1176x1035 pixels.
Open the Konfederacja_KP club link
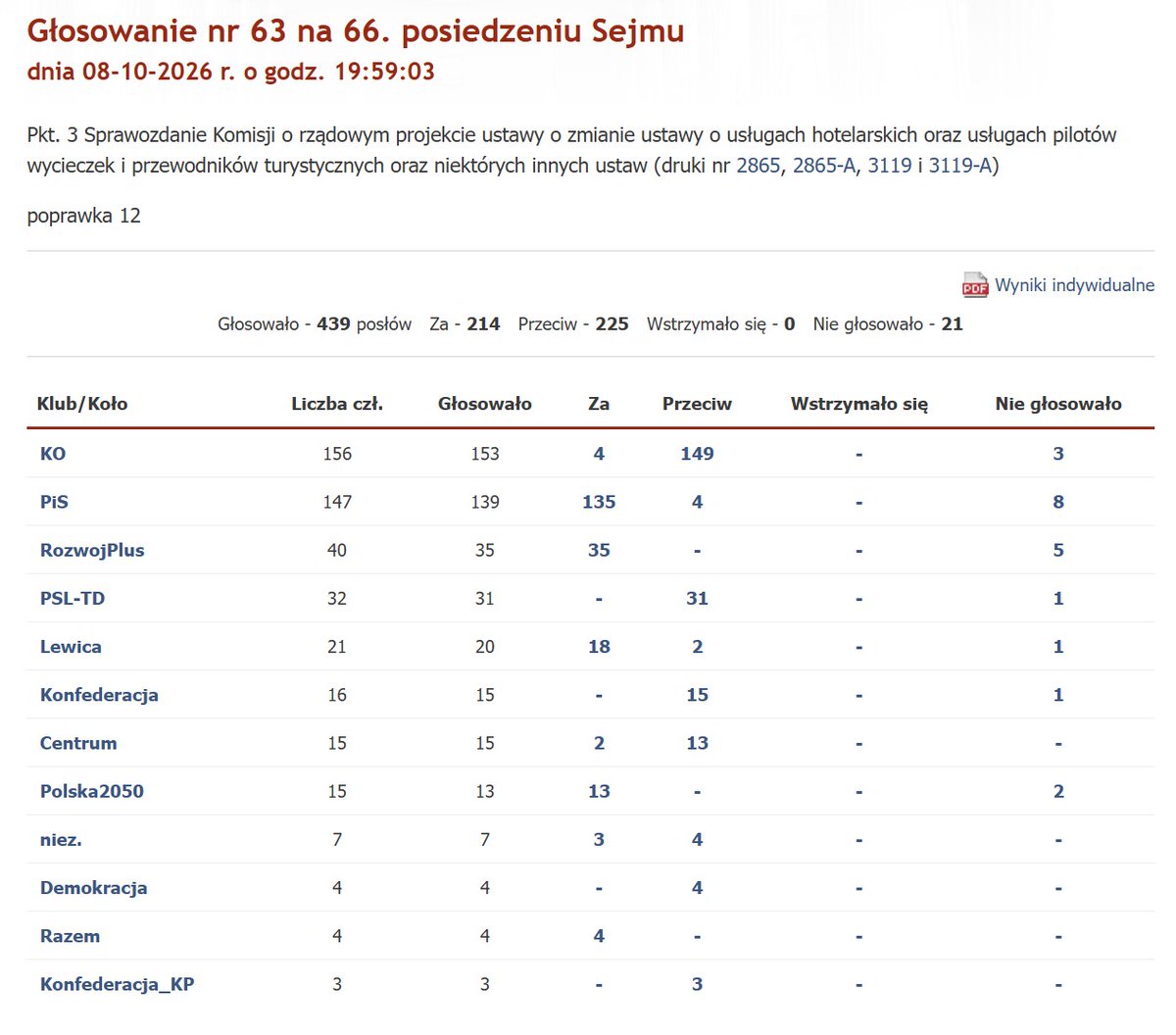pos(117,985)
